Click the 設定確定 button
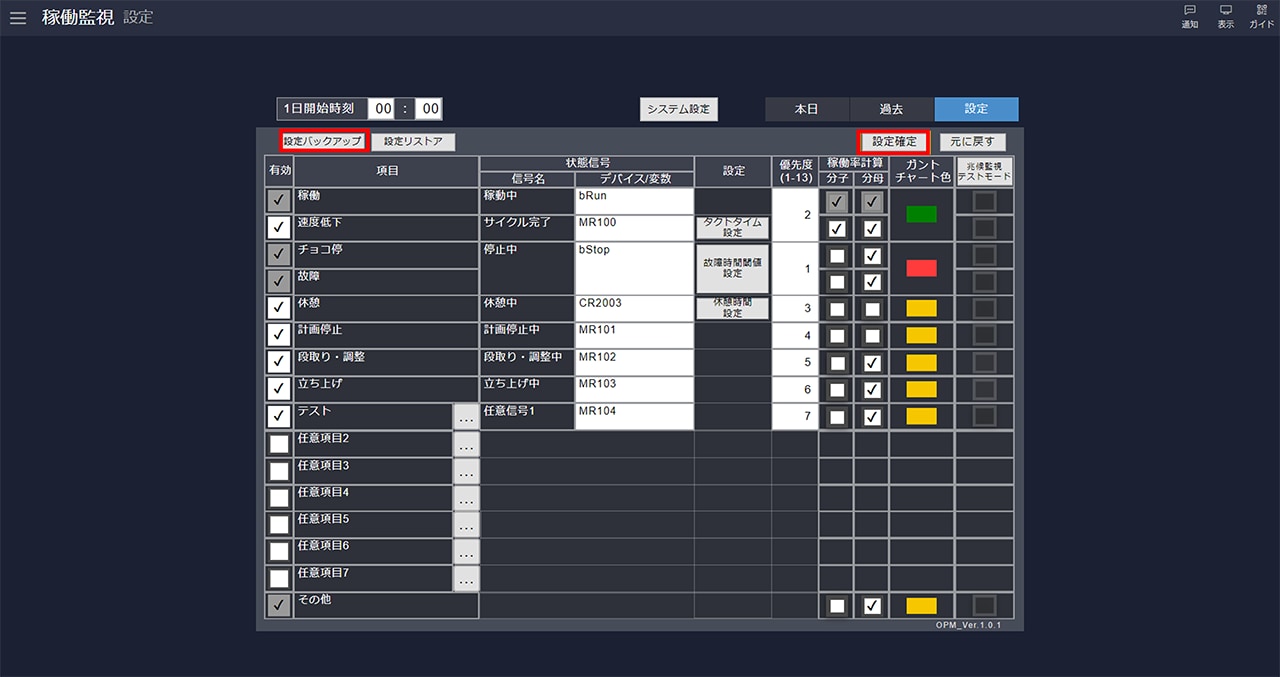Viewport: 1280px width, 677px height. click(x=894, y=142)
